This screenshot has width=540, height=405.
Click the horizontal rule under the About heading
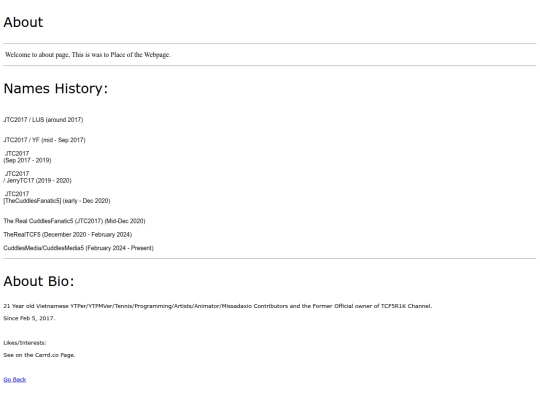[x=270, y=44]
